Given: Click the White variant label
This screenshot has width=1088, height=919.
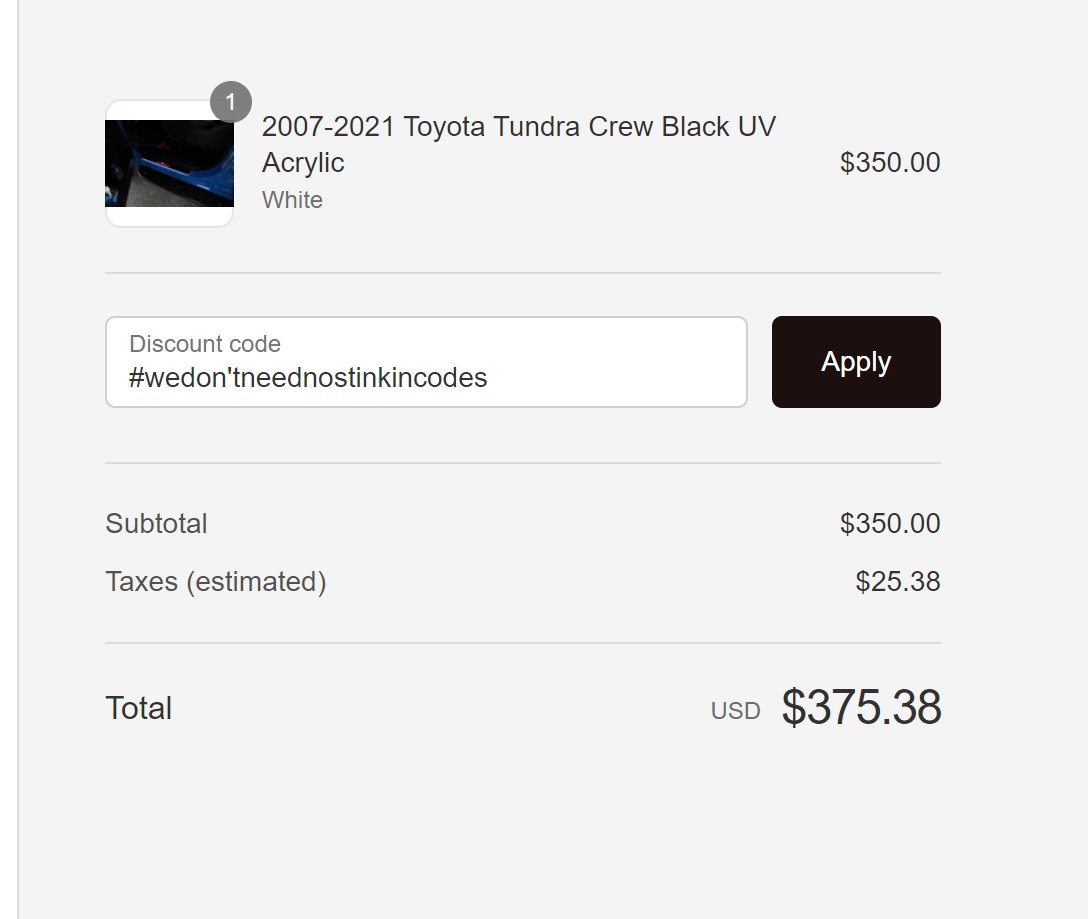Looking at the screenshot, I should [x=292, y=200].
